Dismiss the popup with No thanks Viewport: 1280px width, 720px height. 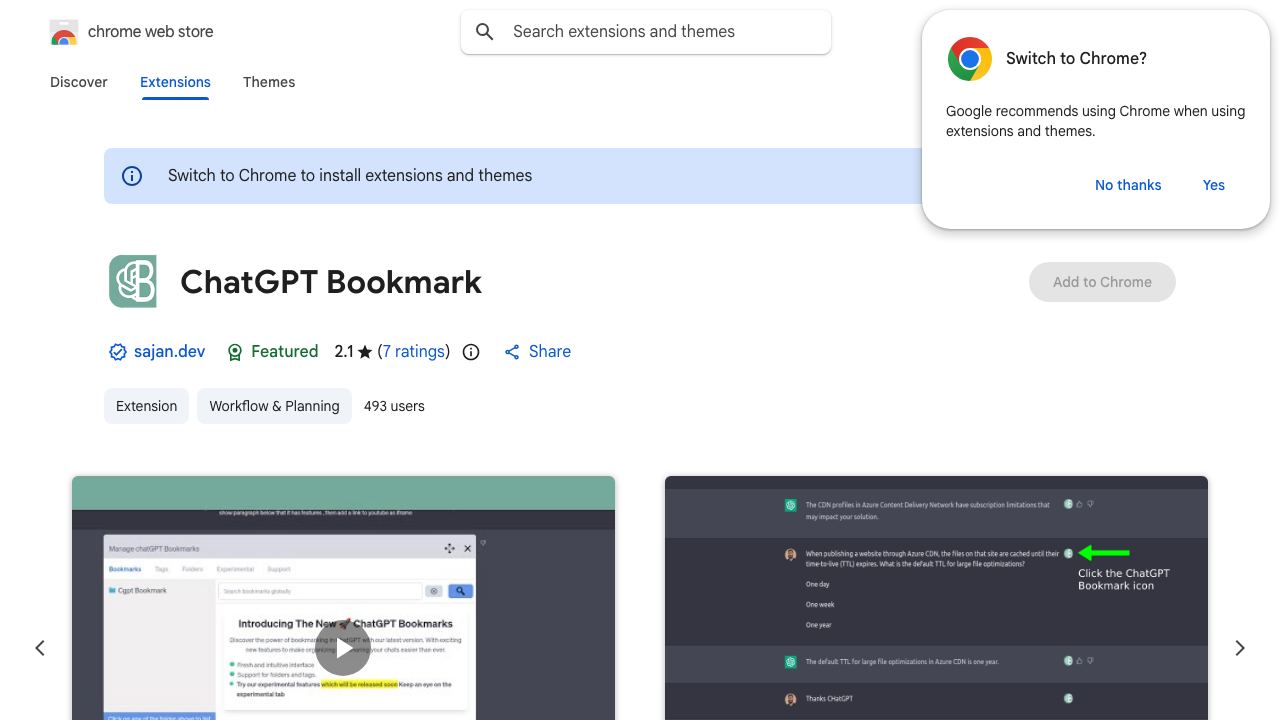click(x=1128, y=185)
